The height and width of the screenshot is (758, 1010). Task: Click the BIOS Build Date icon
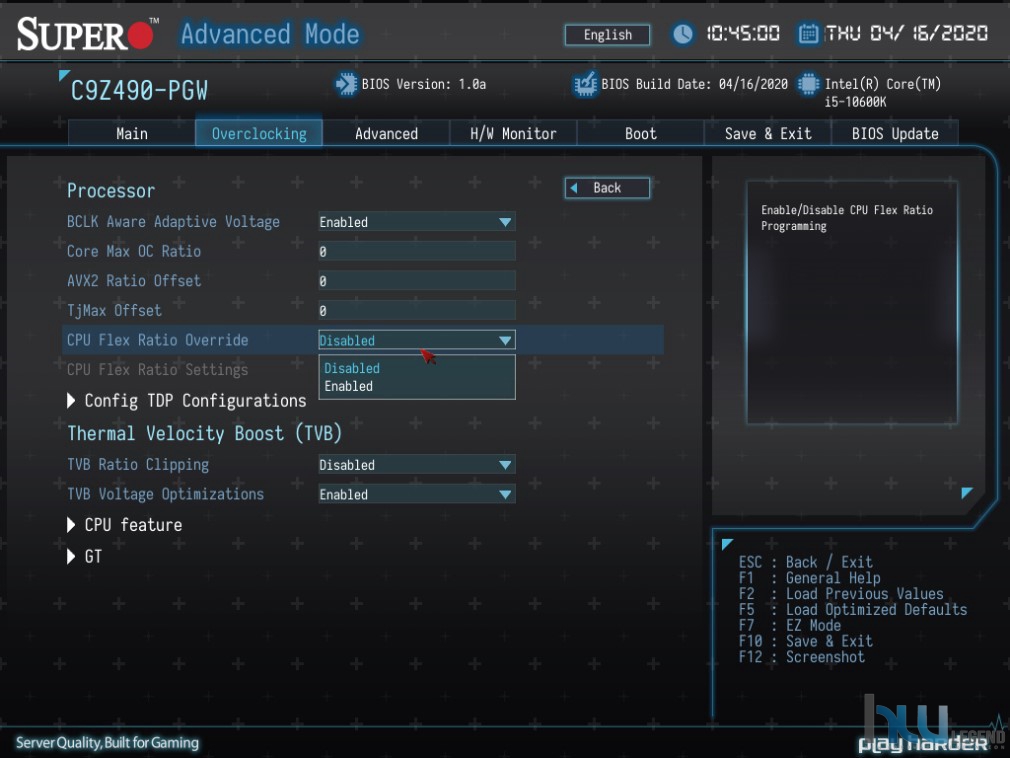pyautogui.click(x=585, y=84)
